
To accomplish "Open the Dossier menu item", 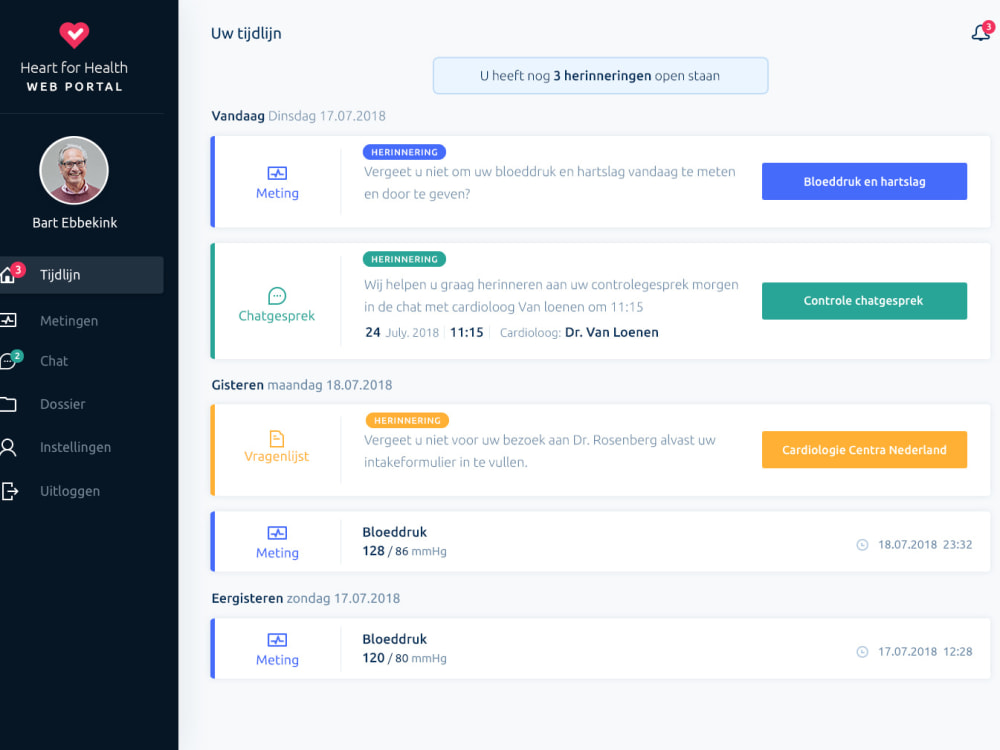I will click(62, 404).
